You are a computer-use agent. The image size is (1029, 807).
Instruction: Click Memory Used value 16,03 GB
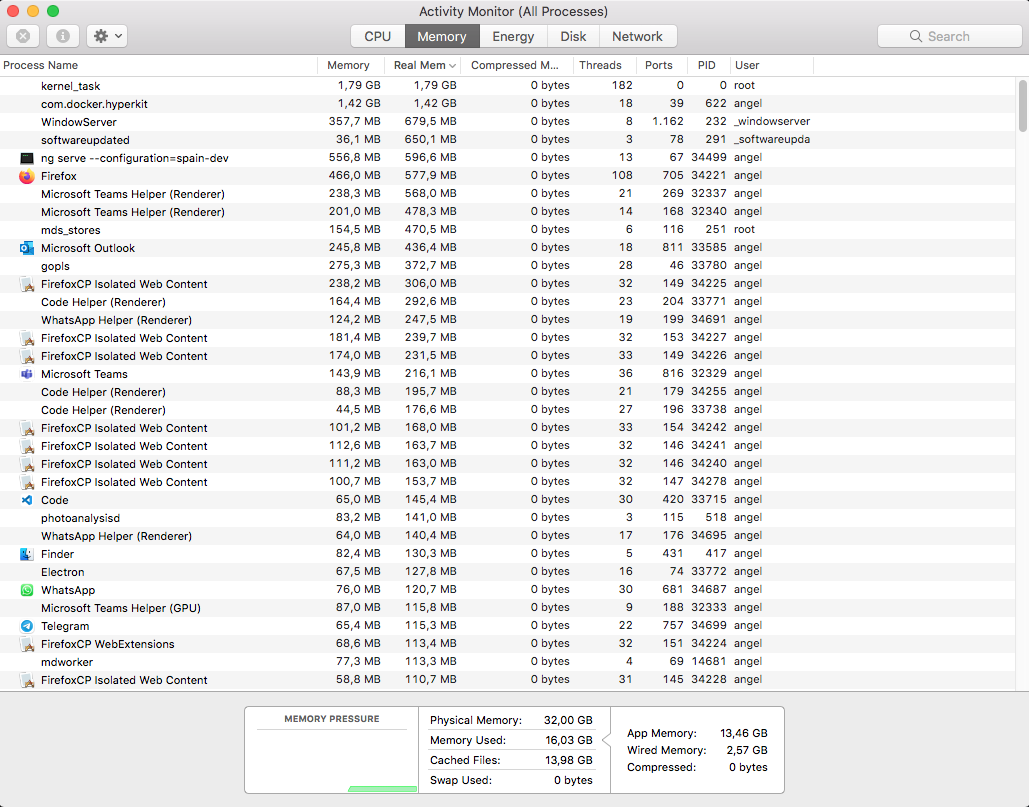click(x=568, y=740)
